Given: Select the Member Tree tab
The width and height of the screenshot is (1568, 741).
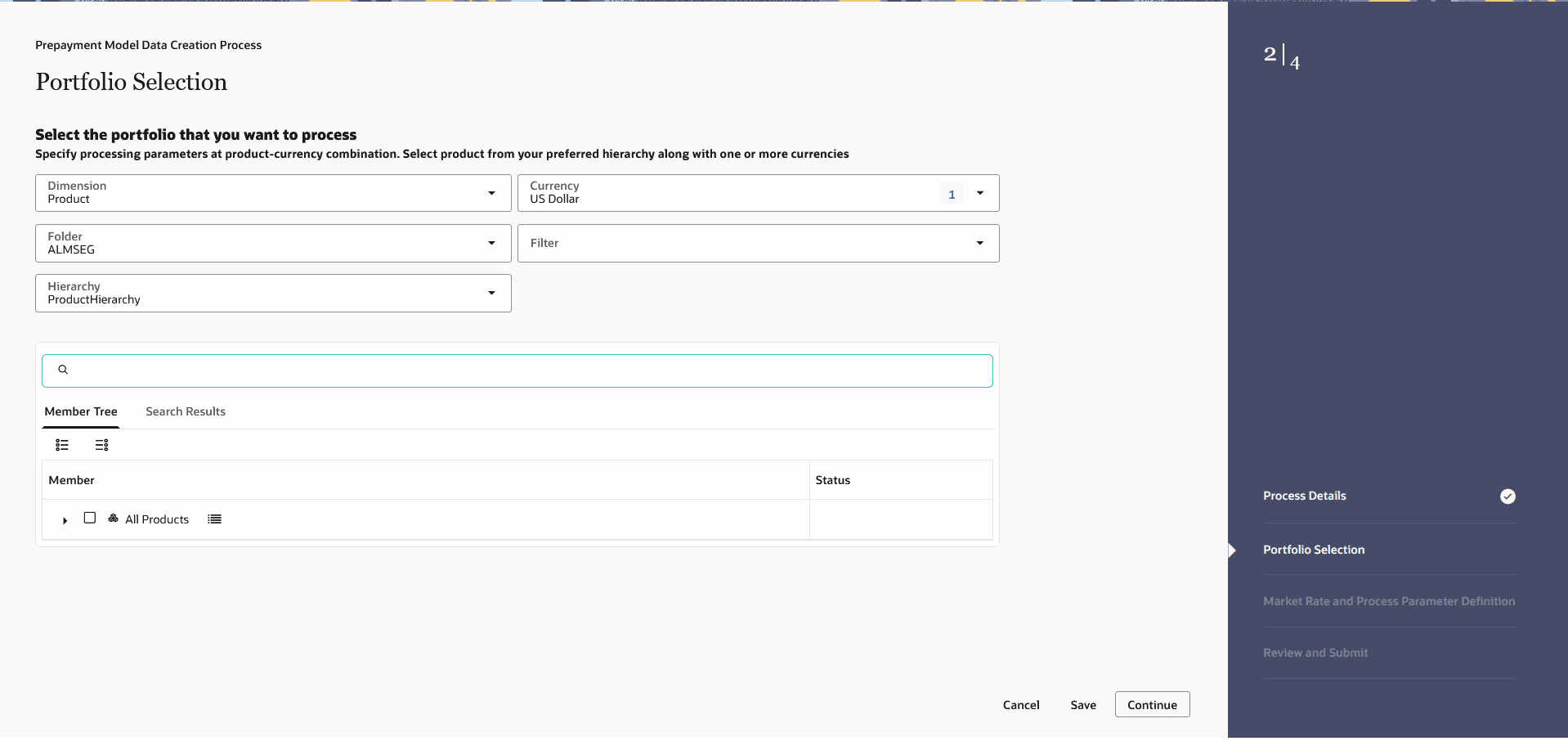Looking at the screenshot, I should click(x=81, y=411).
